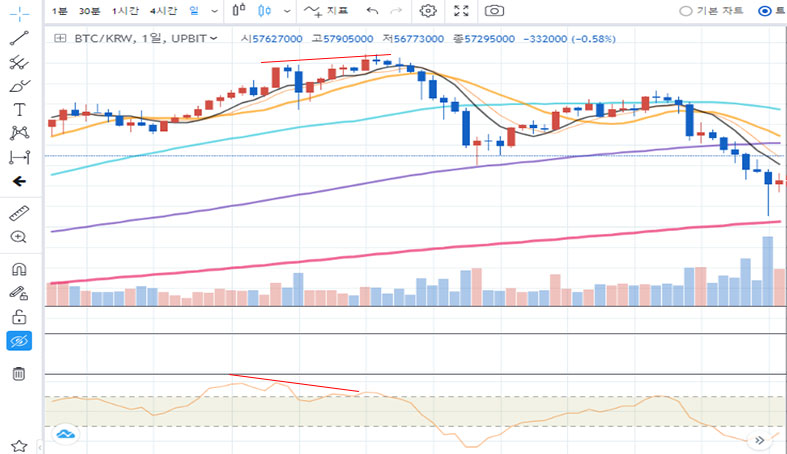Select the forecast and measurement tool
The height and width of the screenshot is (454, 787).
click(x=19, y=157)
